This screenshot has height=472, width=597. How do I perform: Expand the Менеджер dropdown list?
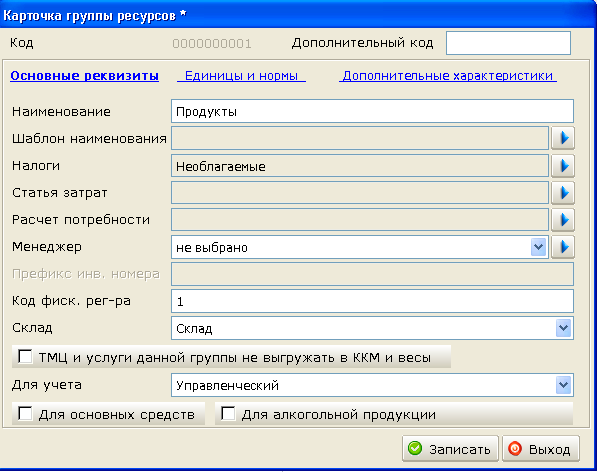[x=538, y=247]
